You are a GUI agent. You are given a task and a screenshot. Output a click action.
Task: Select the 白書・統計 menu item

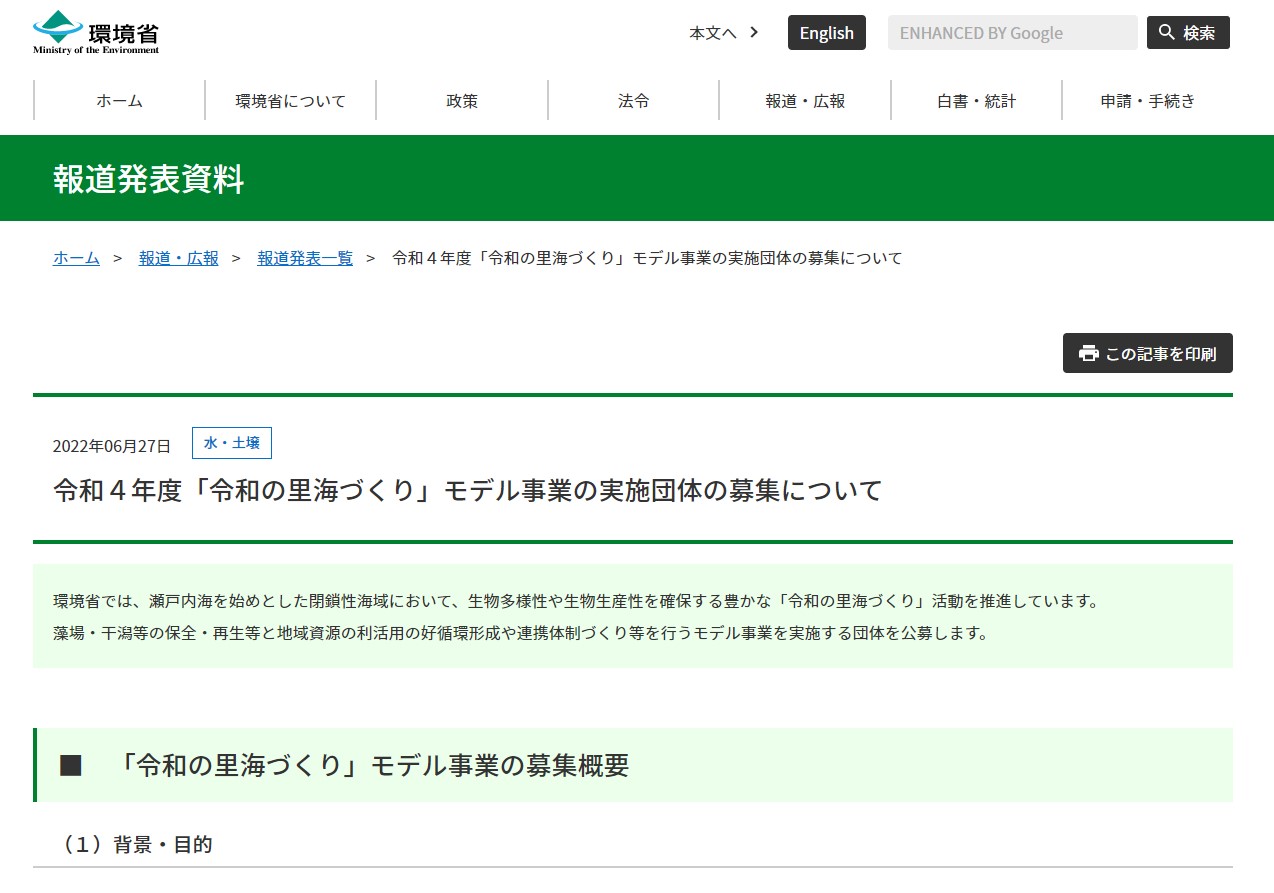pos(976,100)
